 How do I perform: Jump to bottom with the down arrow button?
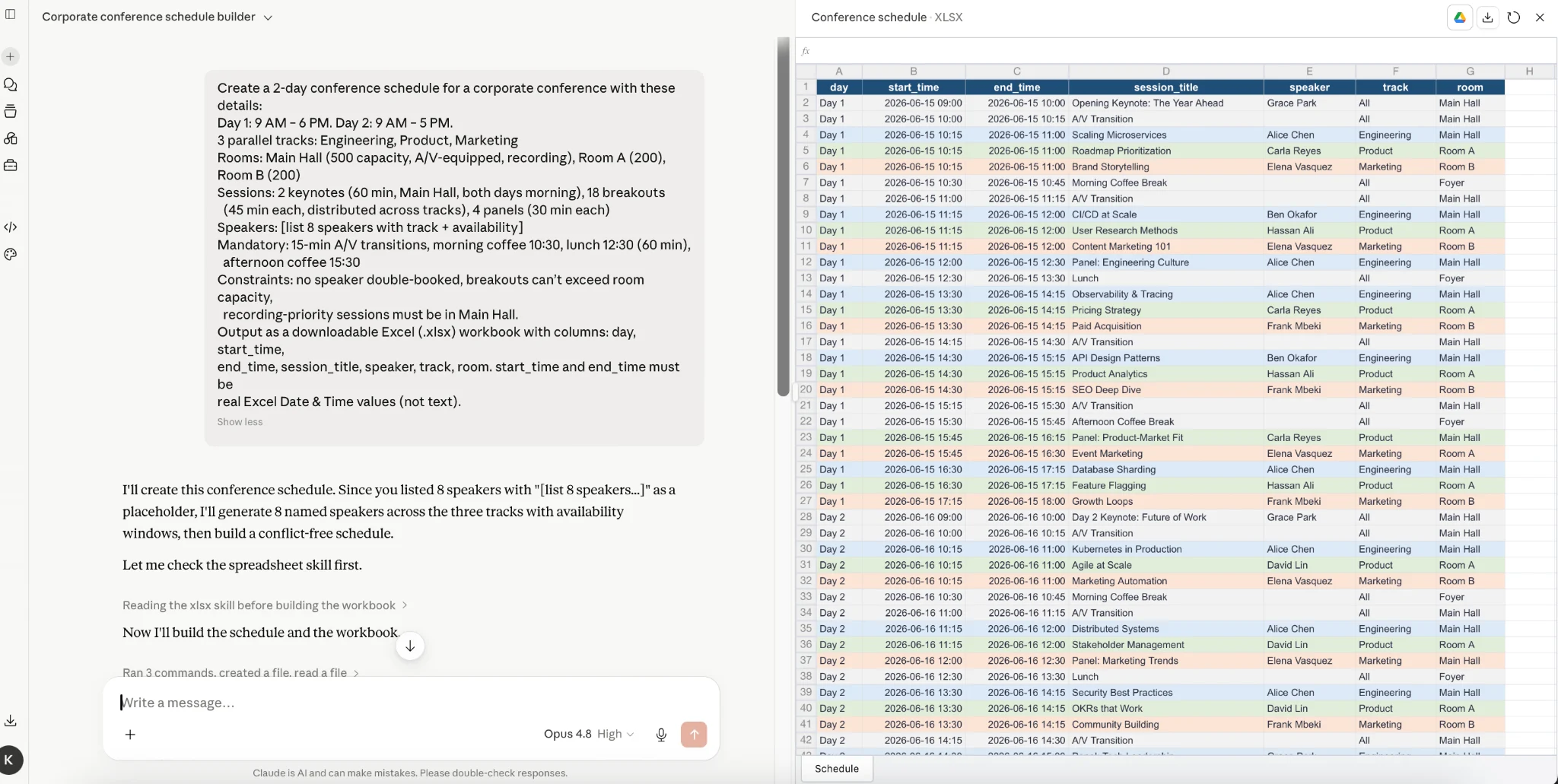pos(410,646)
